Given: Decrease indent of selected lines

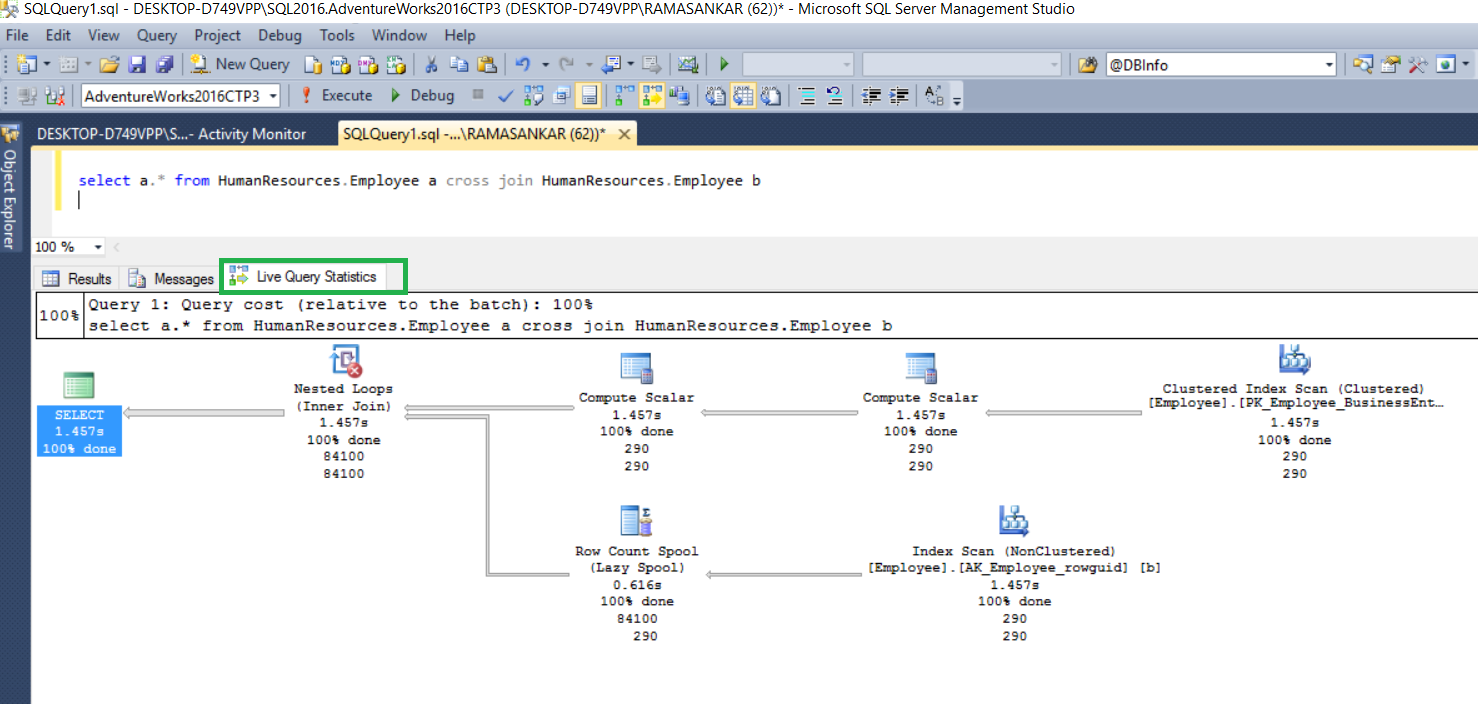Looking at the screenshot, I should (x=871, y=96).
